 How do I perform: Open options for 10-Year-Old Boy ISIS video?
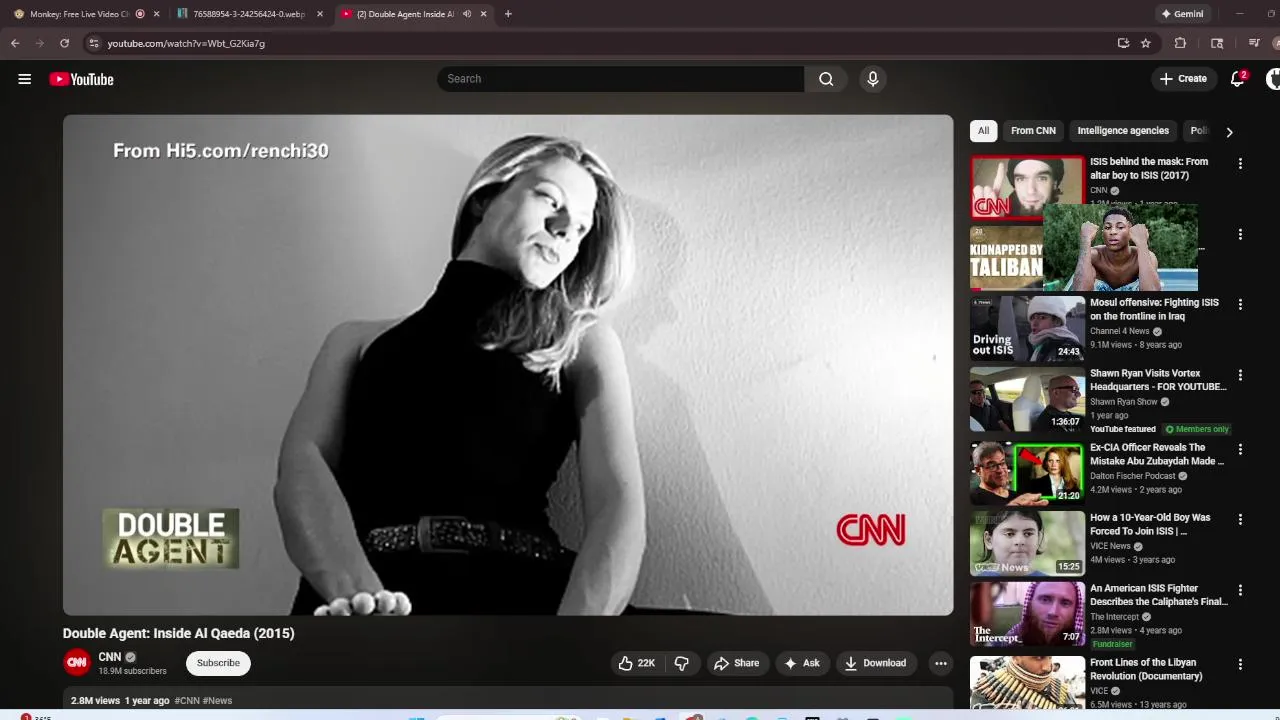1240,519
